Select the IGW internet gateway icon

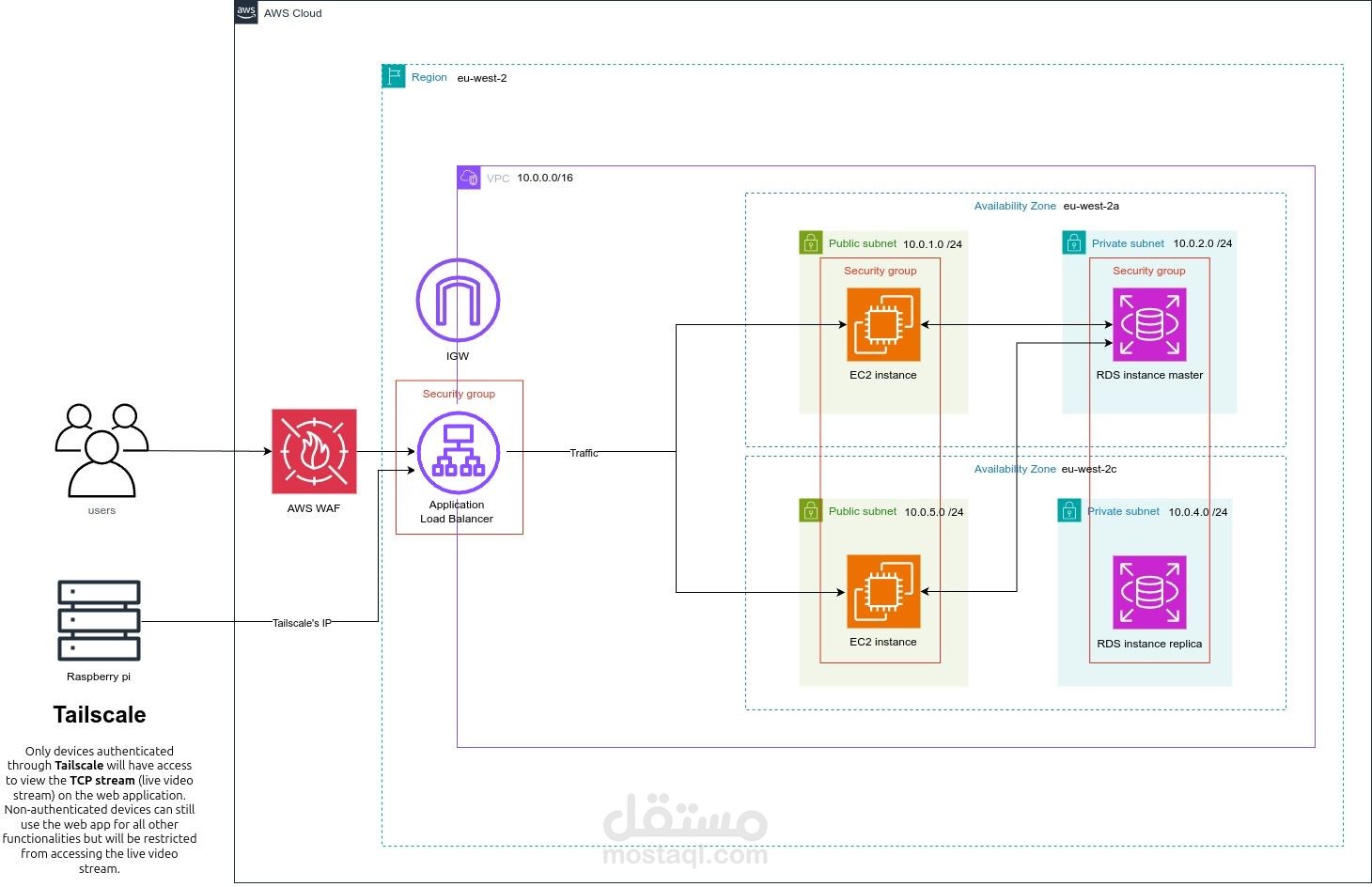(458, 300)
